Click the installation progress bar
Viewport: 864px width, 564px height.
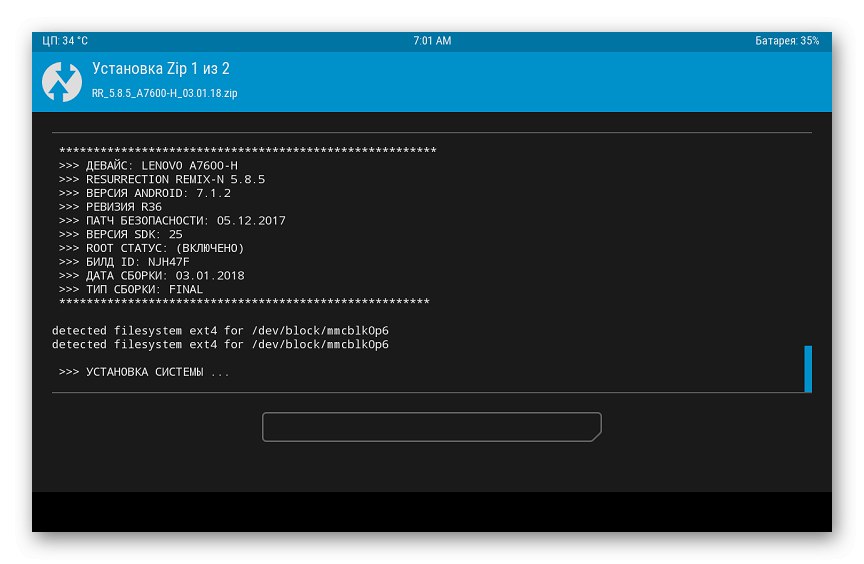click(x=431, y=427)
